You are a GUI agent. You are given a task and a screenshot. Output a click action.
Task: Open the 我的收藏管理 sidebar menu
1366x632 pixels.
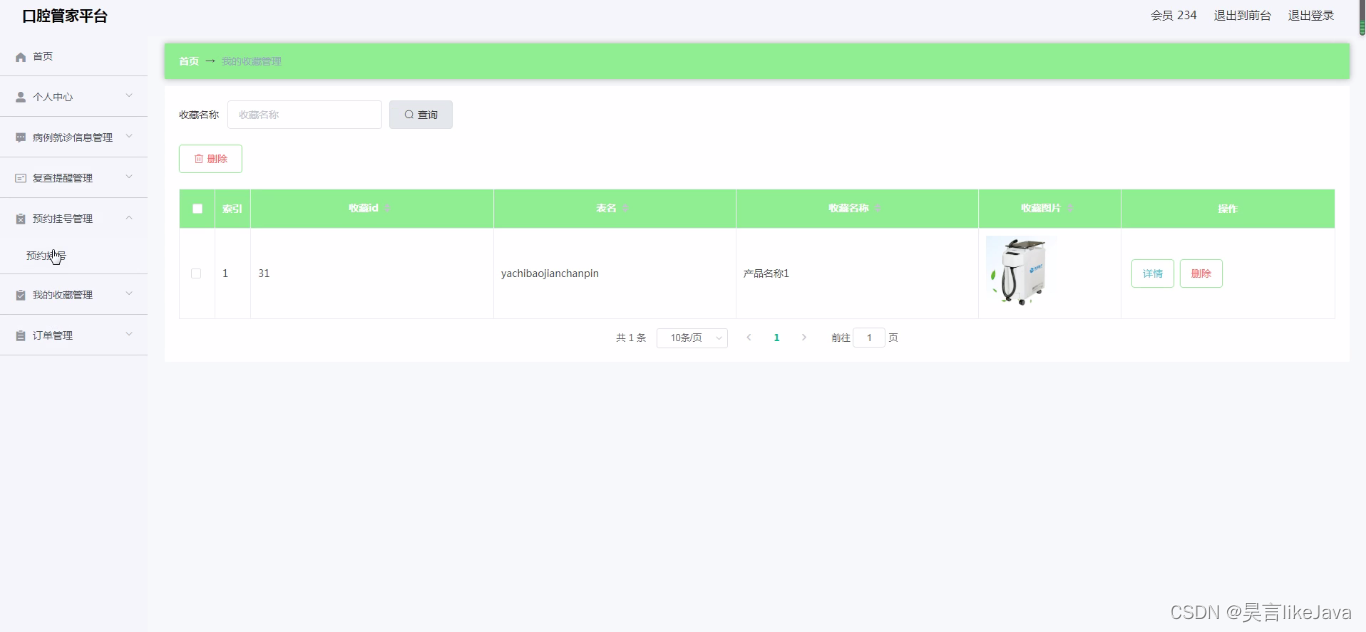[x=74, y=295]
